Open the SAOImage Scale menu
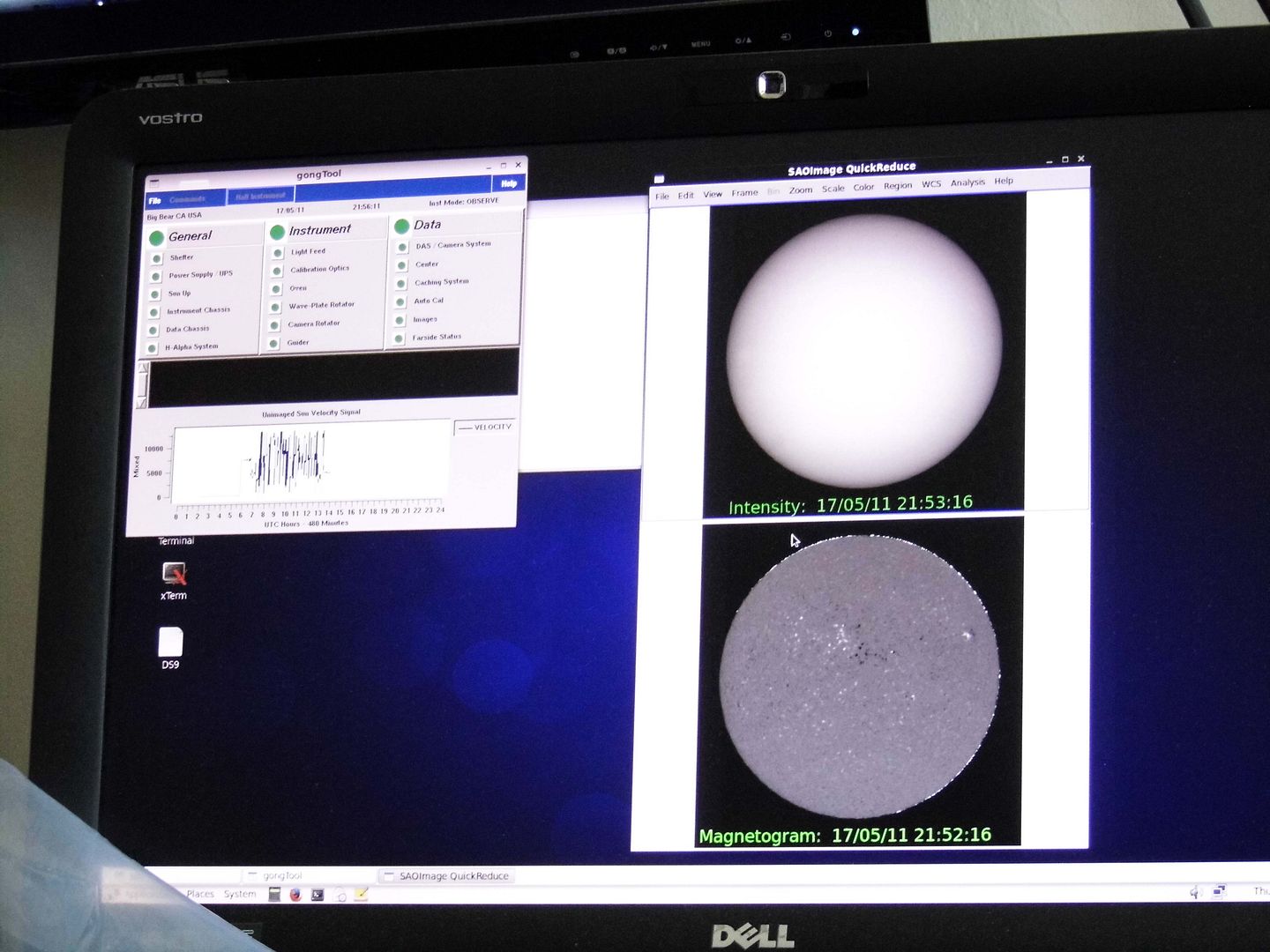The height and width of the screenshot is (952, 1270). coord(833,189)
